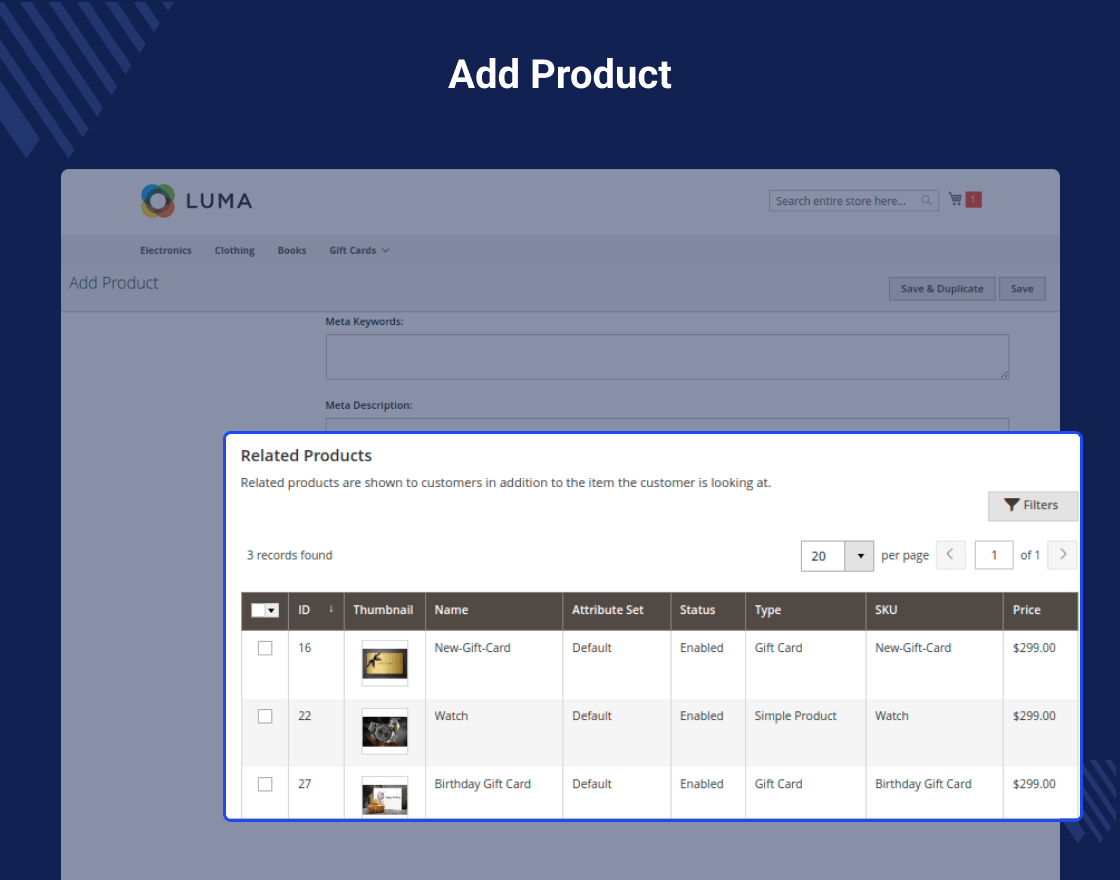This screenshot has height=880, width=1120.
Task: Click the 3 records found text
Action: tap(289, 555)
